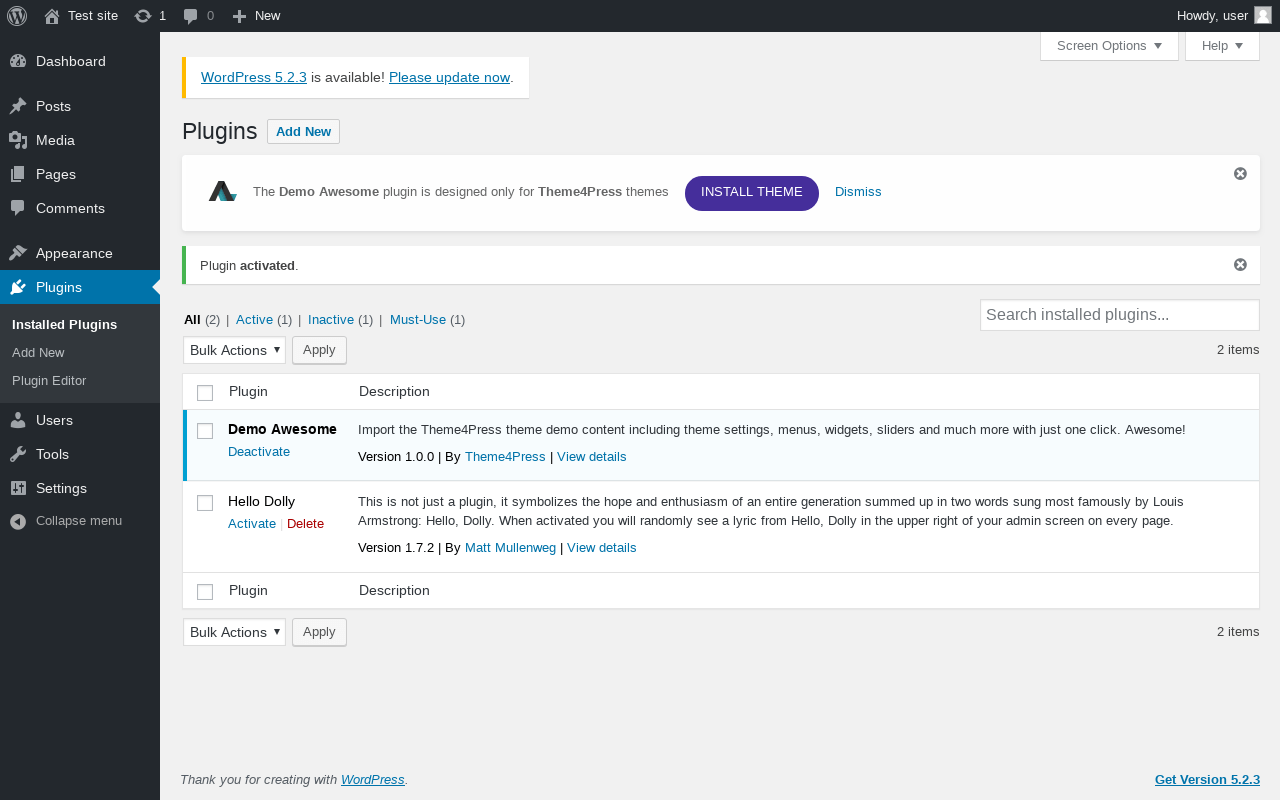Open the Add New plugin submenu item
Viewport: 1280px width, 800px height.
pyautogui.click(x=38, y=352)
